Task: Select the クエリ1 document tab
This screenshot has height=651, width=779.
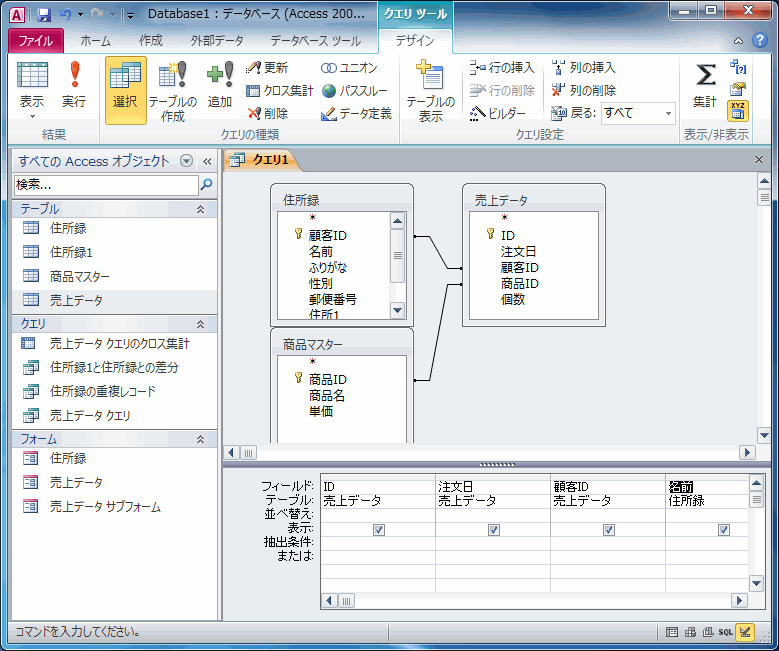Action: (x=262, y=160)
